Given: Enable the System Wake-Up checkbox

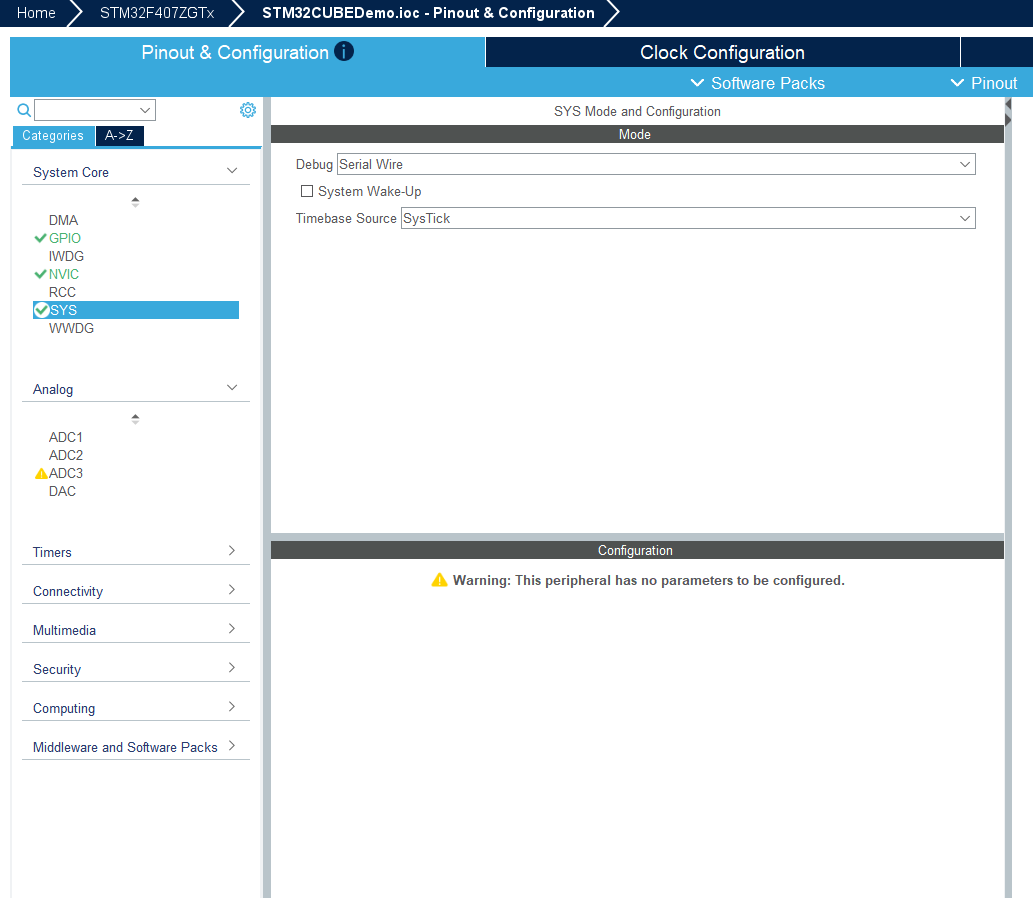Looking at the screenshot, I should tap(307, 191).
